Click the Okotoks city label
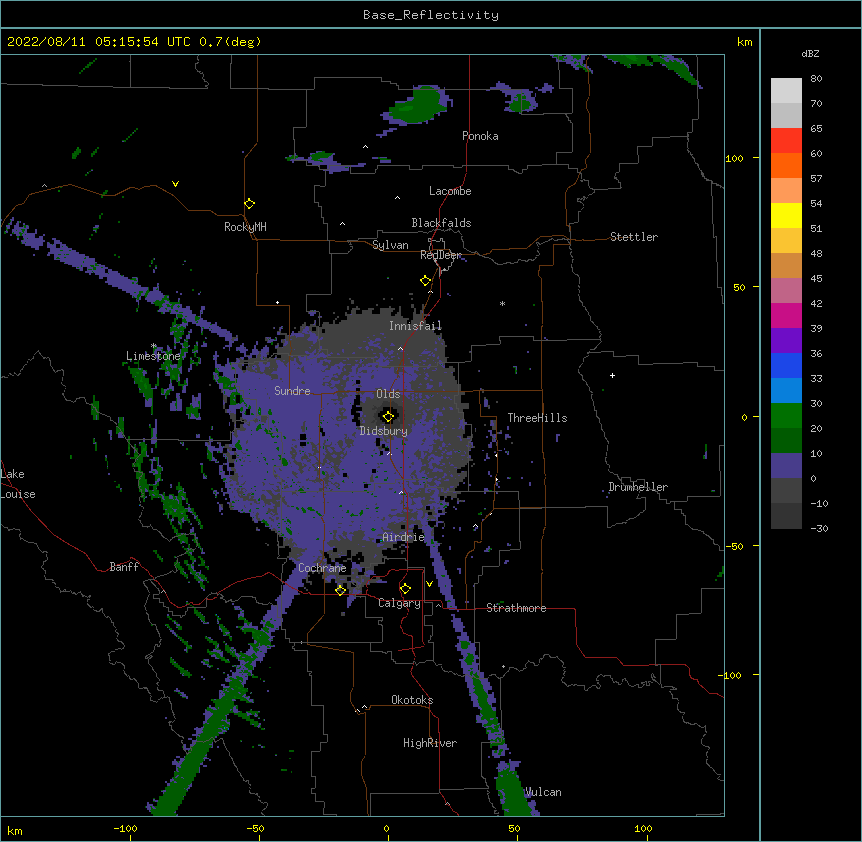Viewport: 862px width, 842px height. coord(412,700)
